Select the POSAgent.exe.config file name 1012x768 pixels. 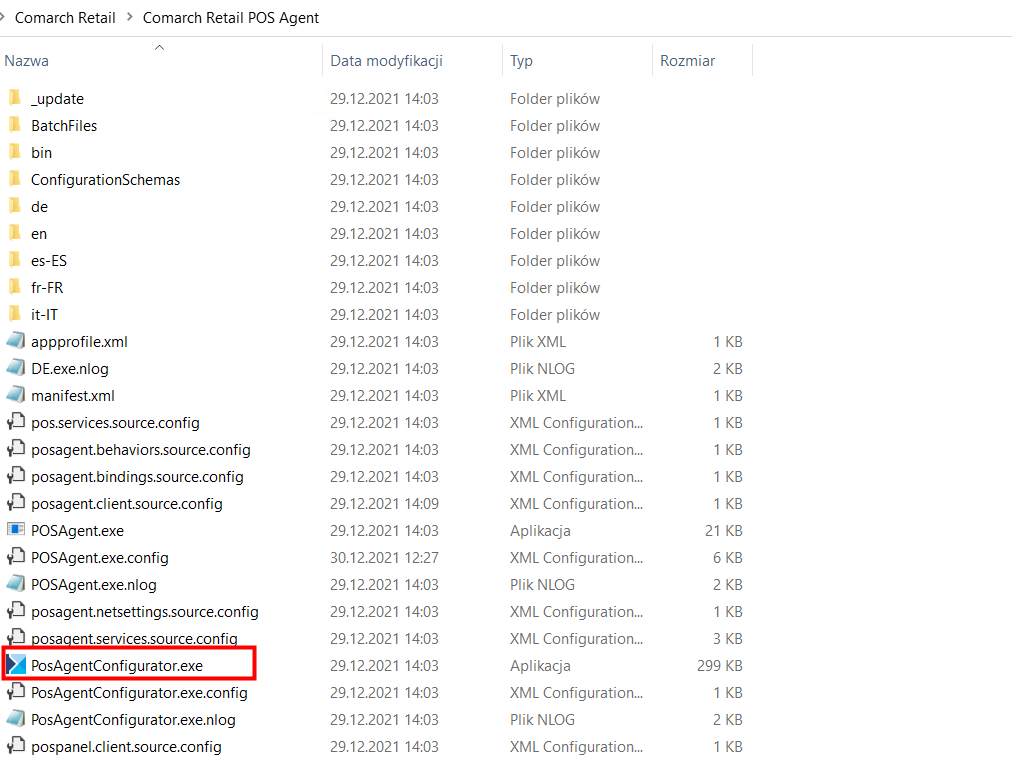pyautogui.click(x=99, y=558)
